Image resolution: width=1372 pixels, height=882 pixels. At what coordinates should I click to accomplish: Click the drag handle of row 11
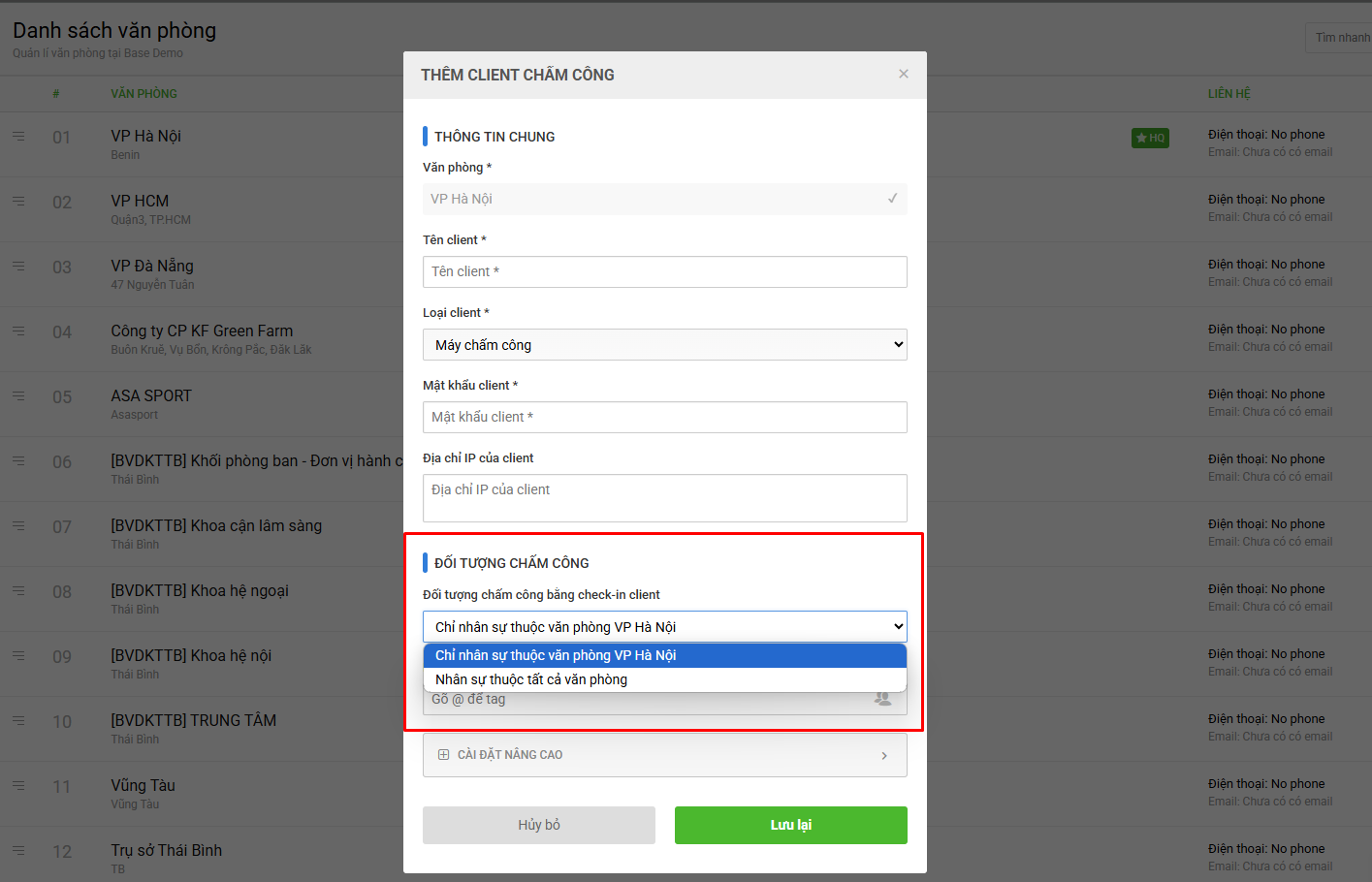pos(18,786)
